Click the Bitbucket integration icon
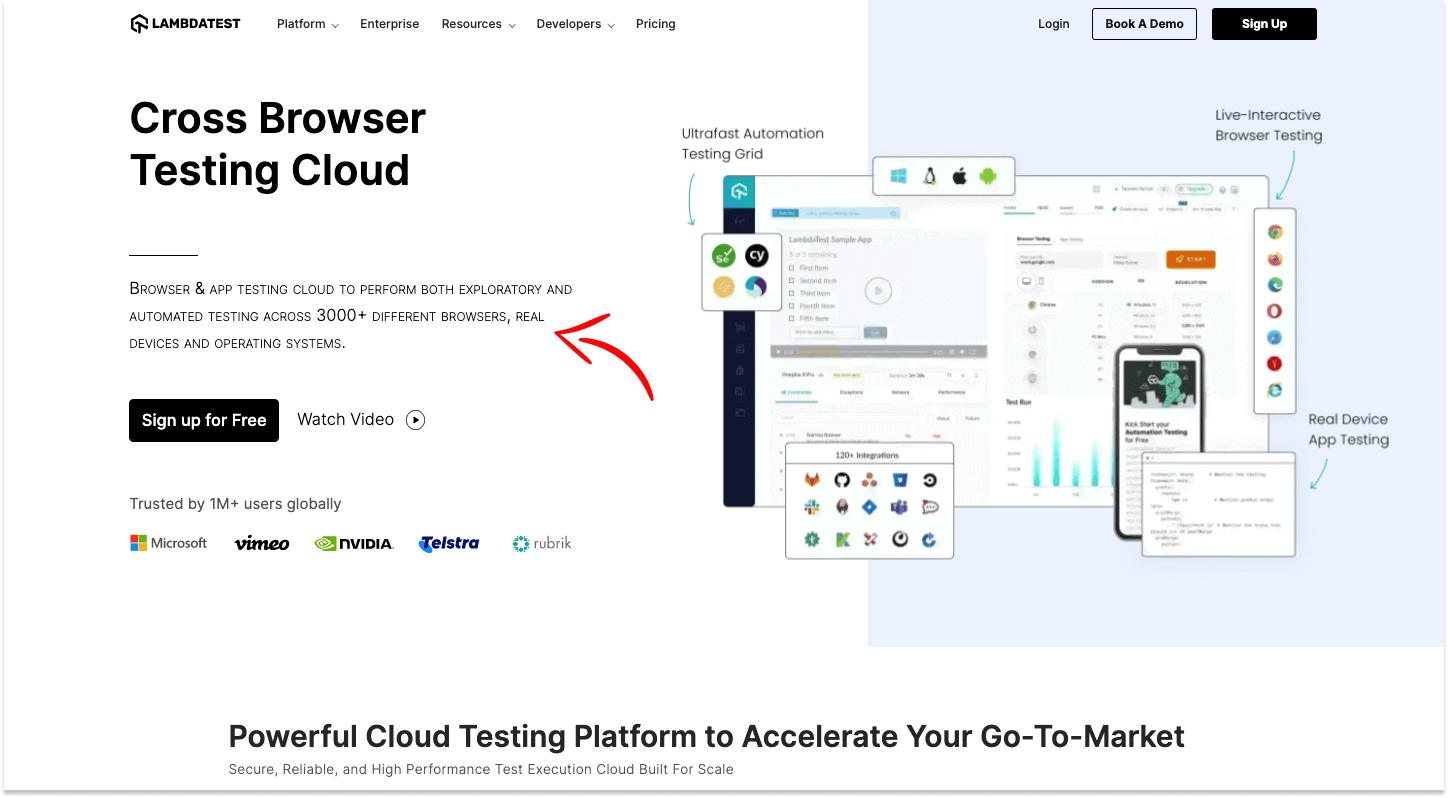Screen dimensions: 1448x798 pos(900,480)
